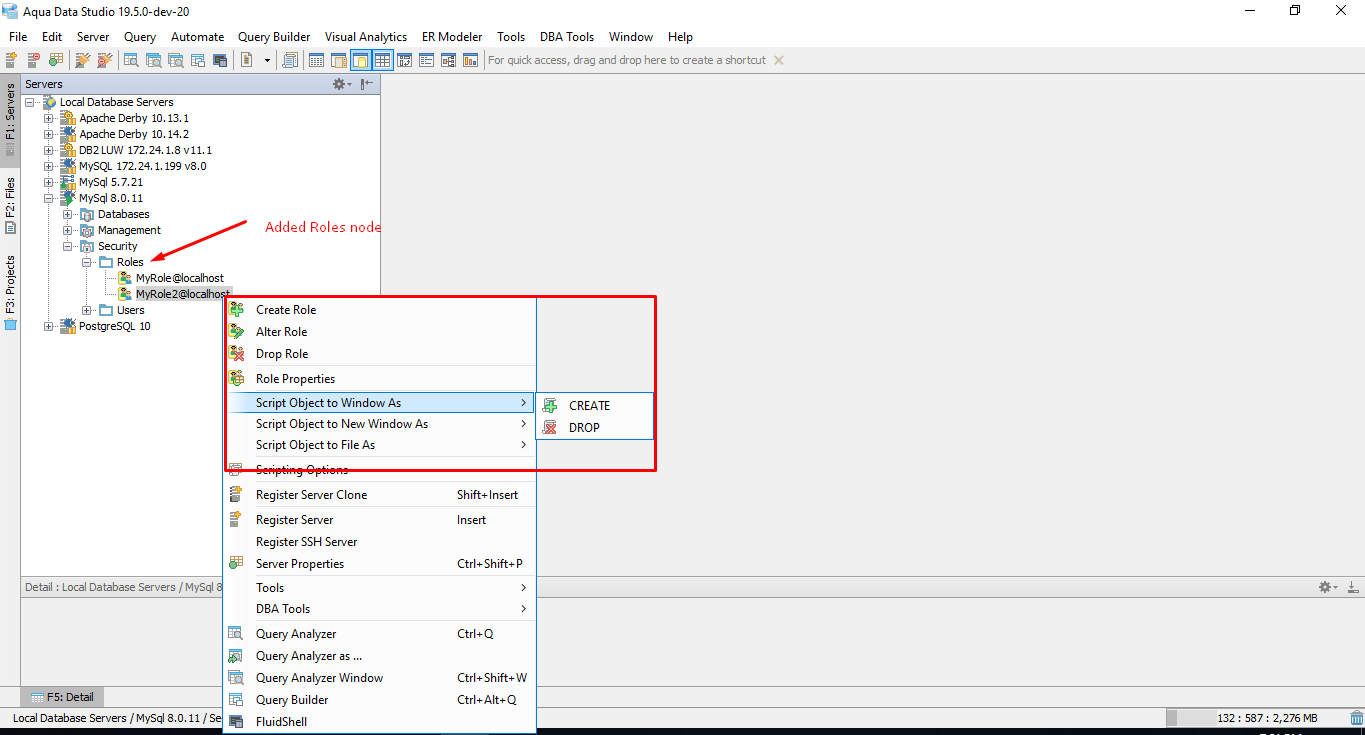Click the Servers panel collapse arrow icon

click(x=367, y=84)
